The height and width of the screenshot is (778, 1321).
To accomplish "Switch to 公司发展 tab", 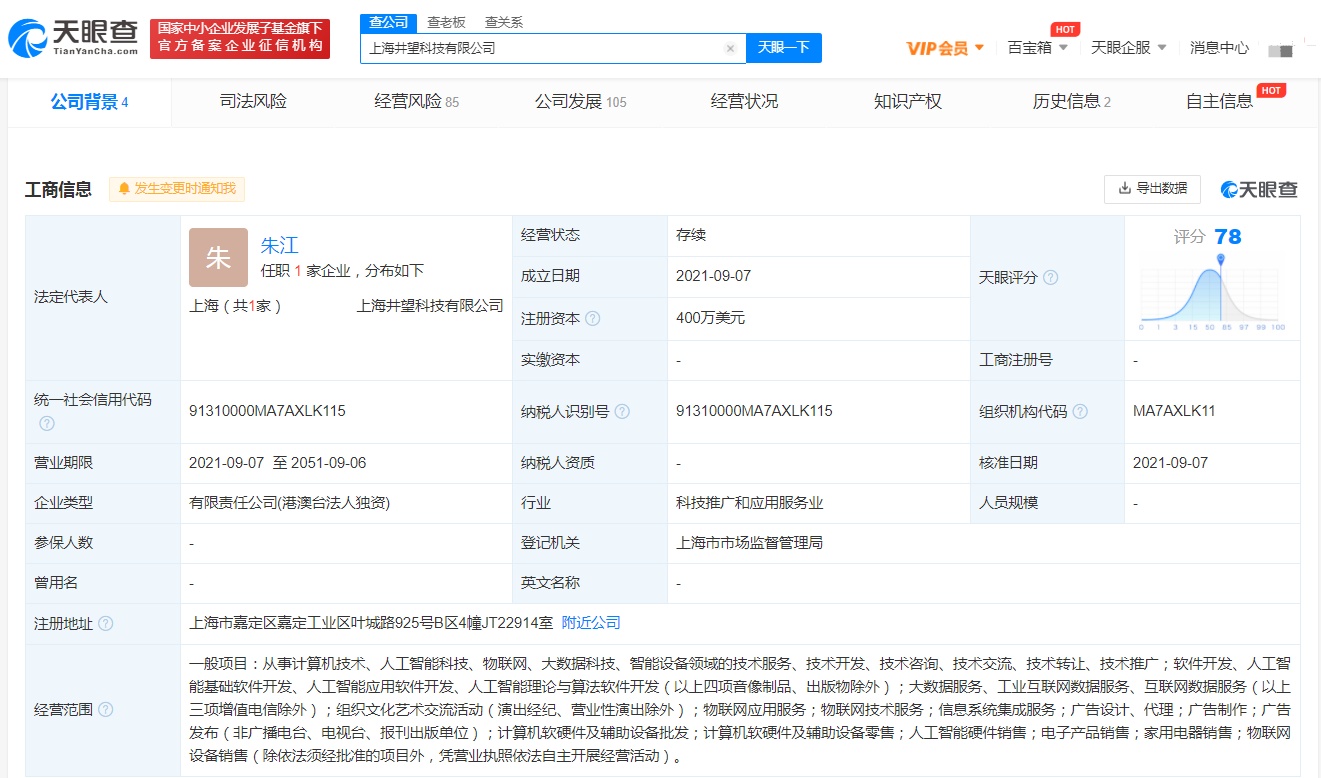I will click(x=580, y=101).
